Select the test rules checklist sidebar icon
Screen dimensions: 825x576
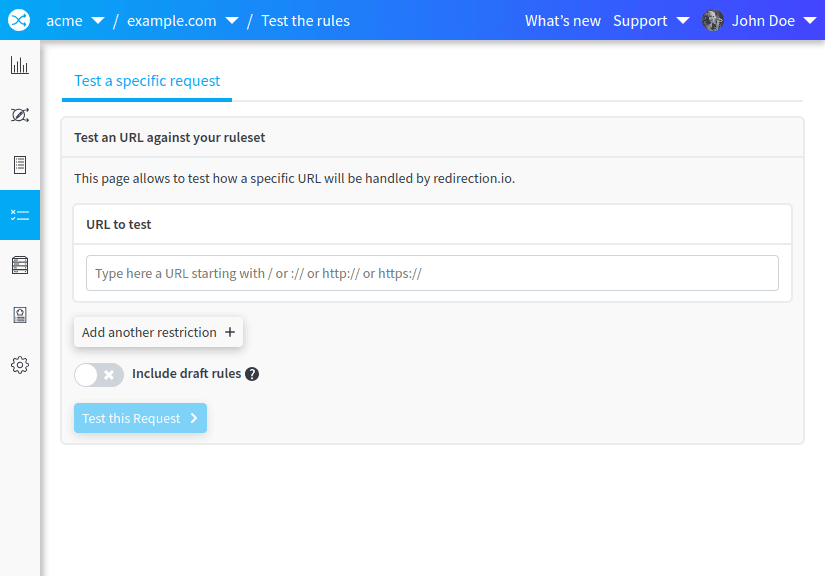19,215
